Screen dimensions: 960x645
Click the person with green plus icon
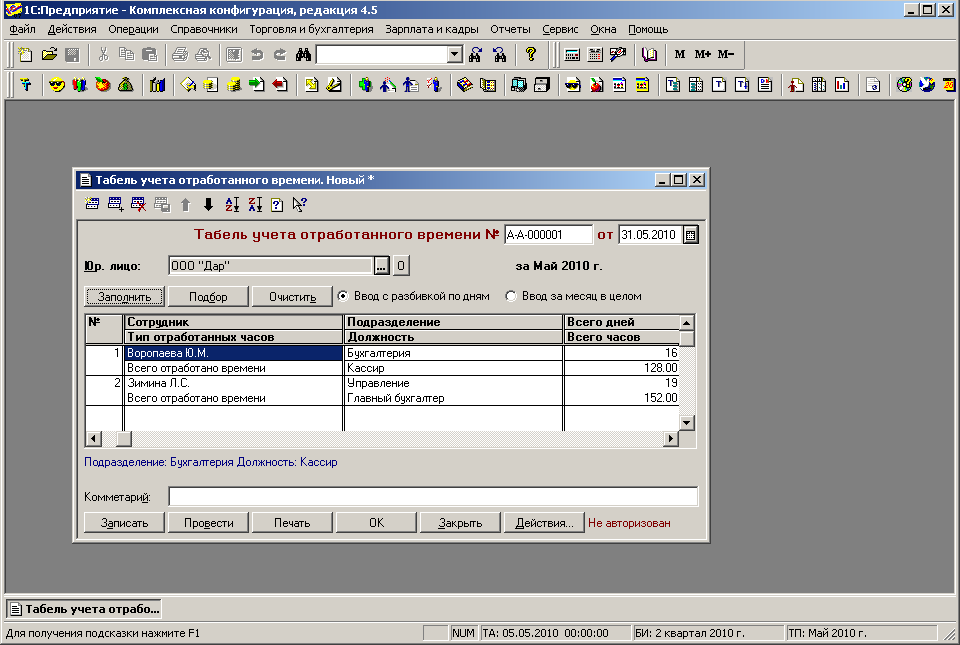point(365,85)
